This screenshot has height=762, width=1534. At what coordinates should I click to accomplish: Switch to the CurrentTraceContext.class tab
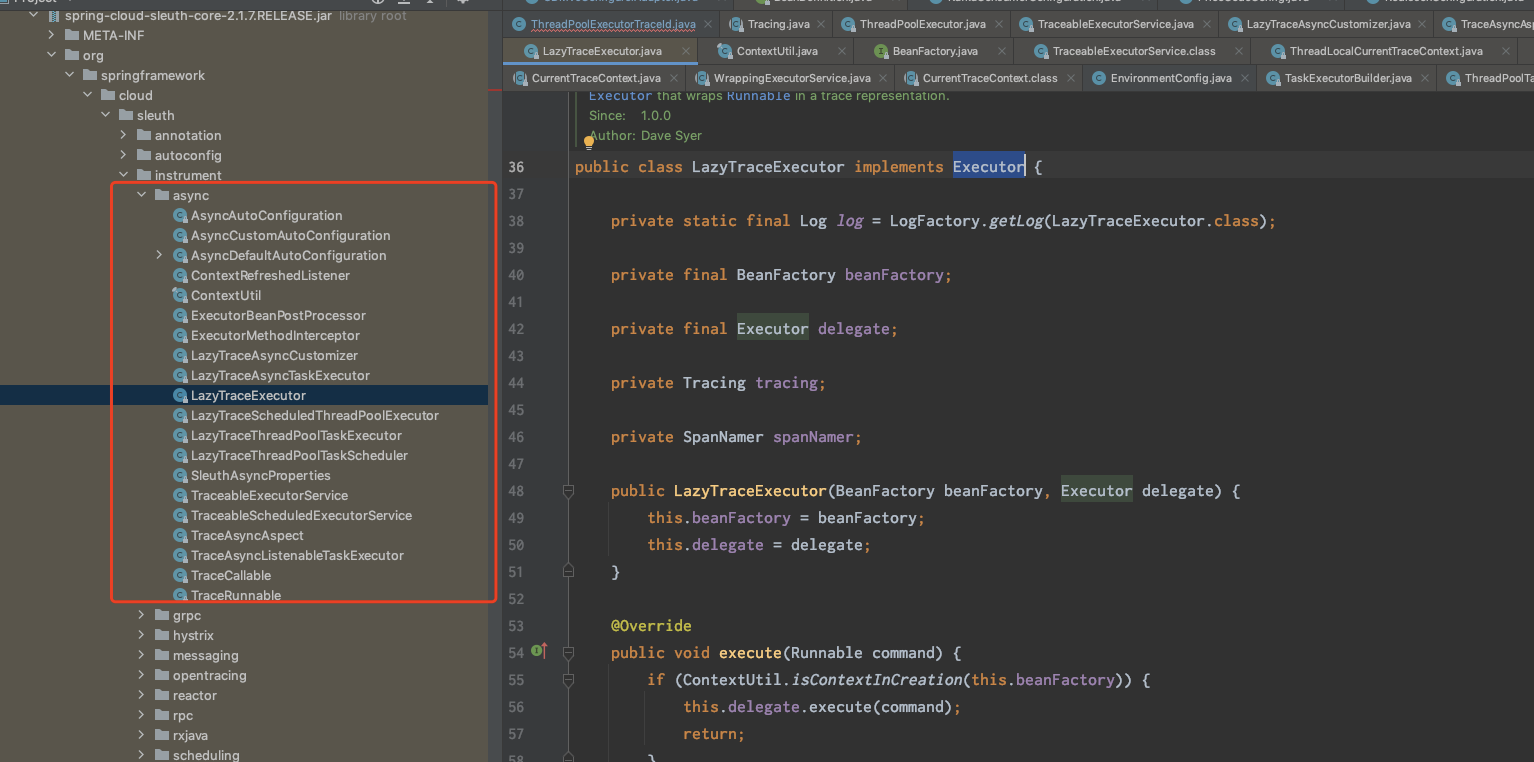click(x=989, y=78)
